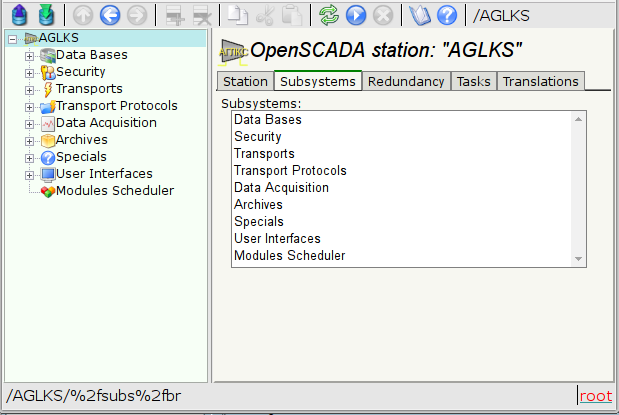Click the root user link in status bar
619x415 pixels.
[x=595, y=396]
